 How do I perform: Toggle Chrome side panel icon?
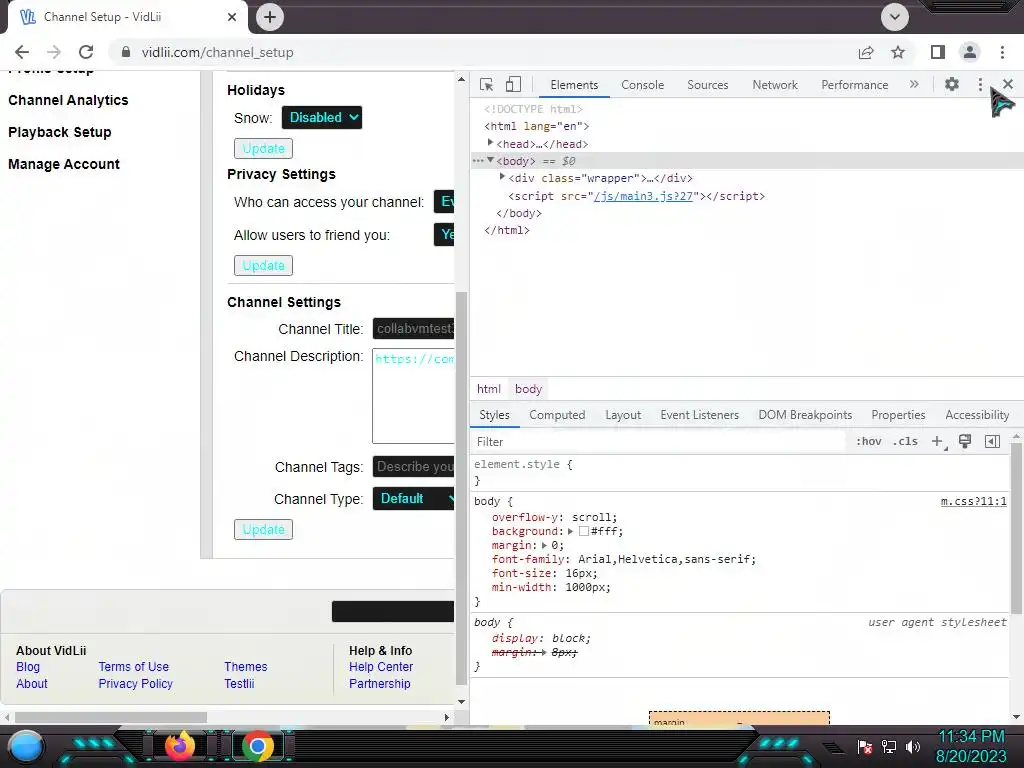pyautogui.click(x=938, y=52)
